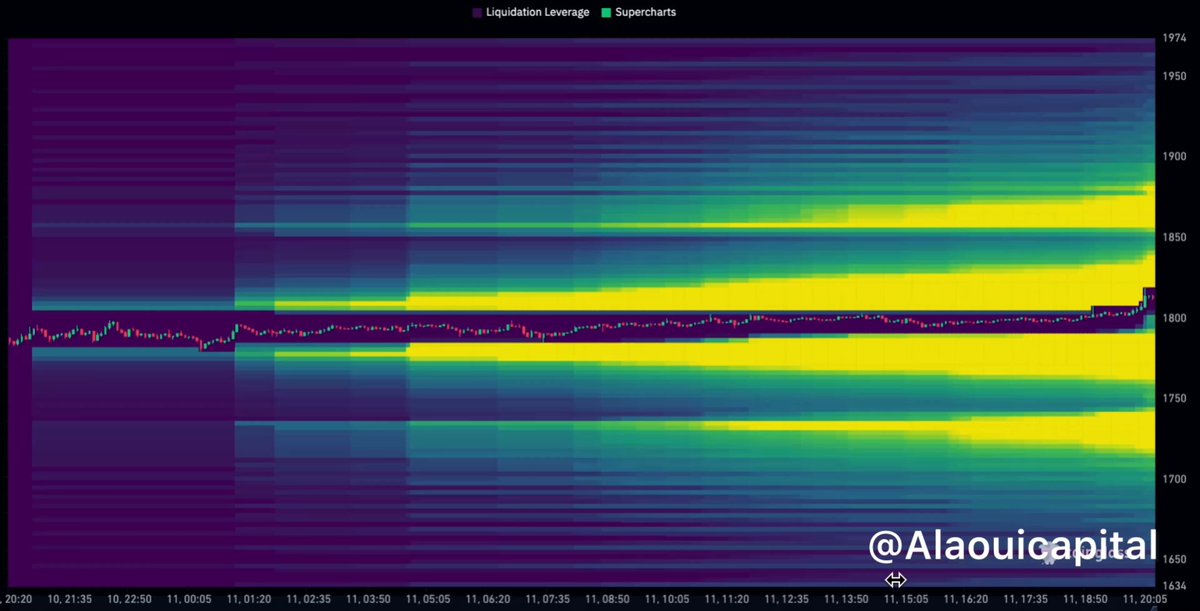Click the '11, 11:20' time label
This screenshot has width=1200, height=611.
pyautogui.click(x=727, y=599)
